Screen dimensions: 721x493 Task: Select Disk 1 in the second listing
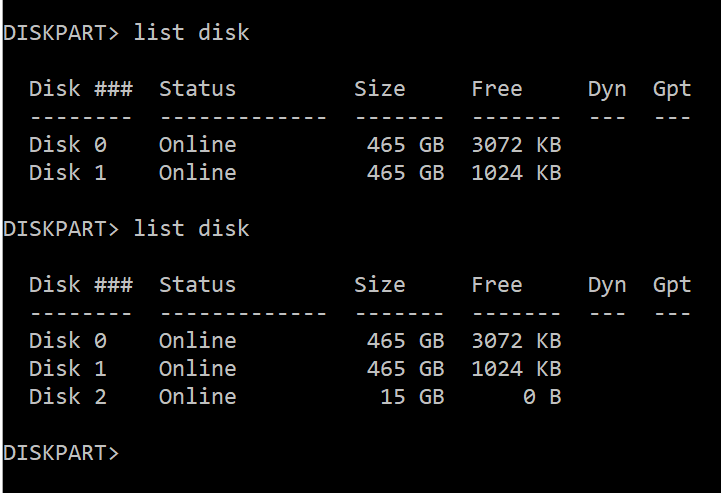pos(67,369)
